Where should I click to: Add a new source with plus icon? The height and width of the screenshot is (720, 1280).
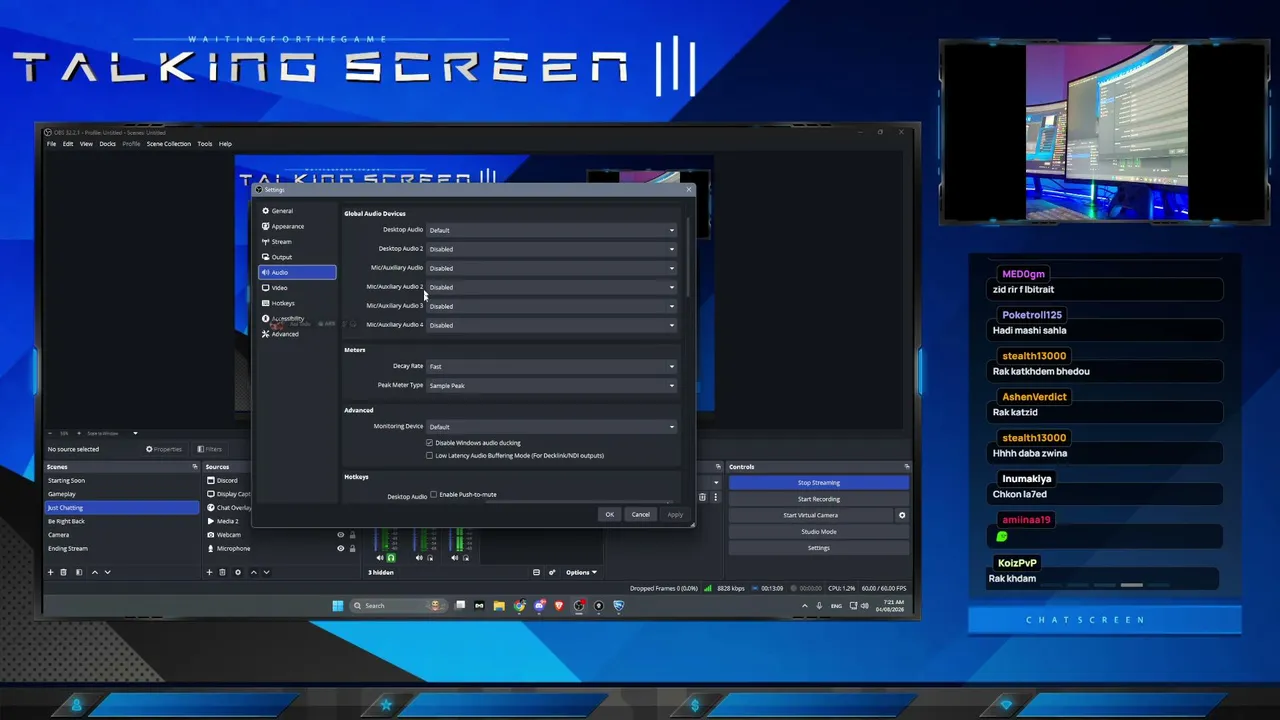(x=209, y=572)
